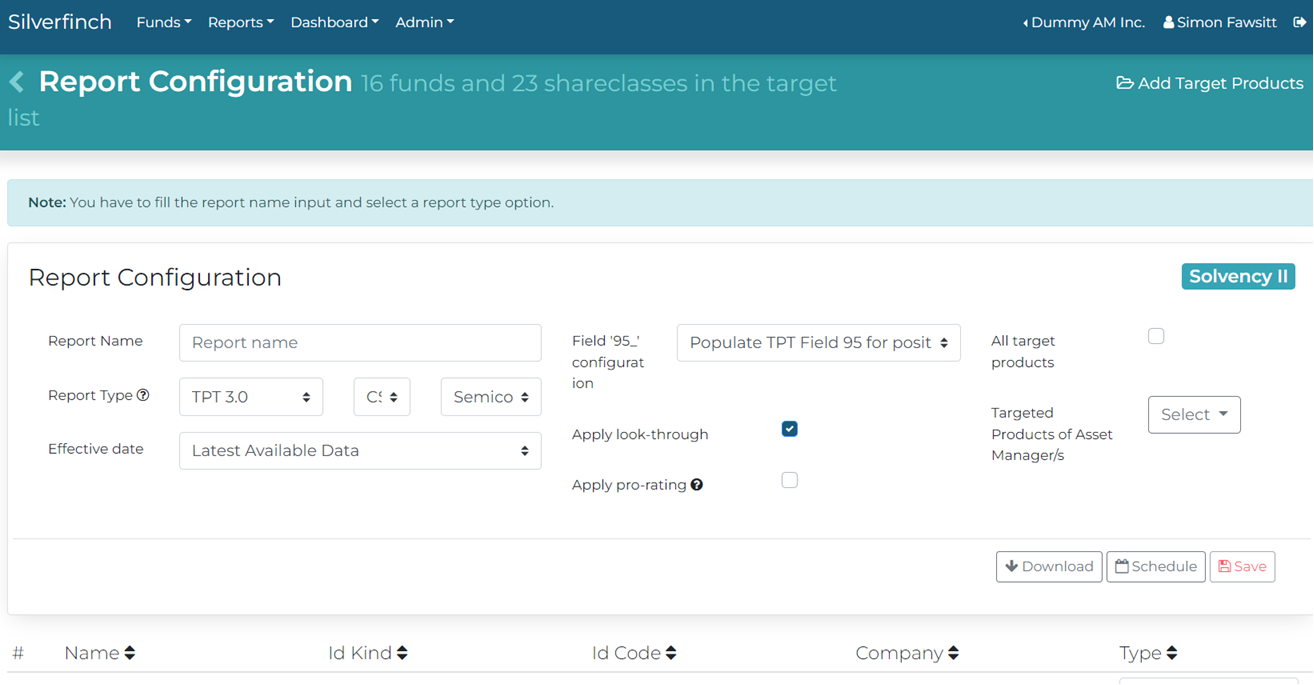Image resolution: width=1314 pixels, height=685 pixels.
Task: Enable the Apply pro-rating checkbox
Action: coord(790,480)
